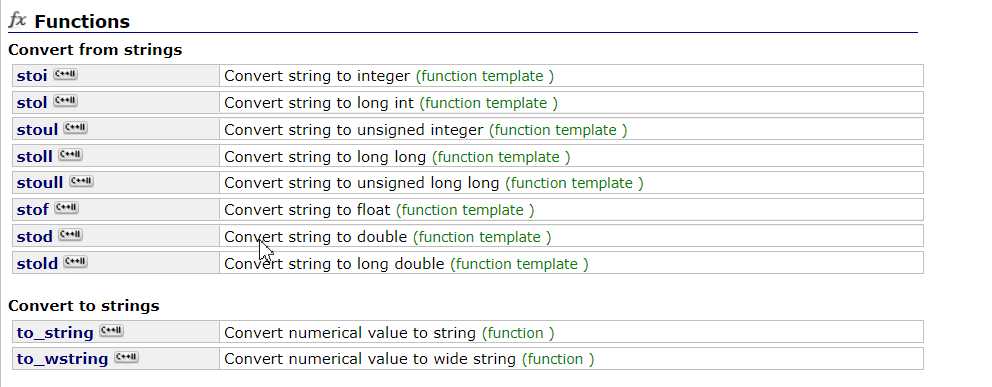
Task: Open the stod function link
Action: 34,236
